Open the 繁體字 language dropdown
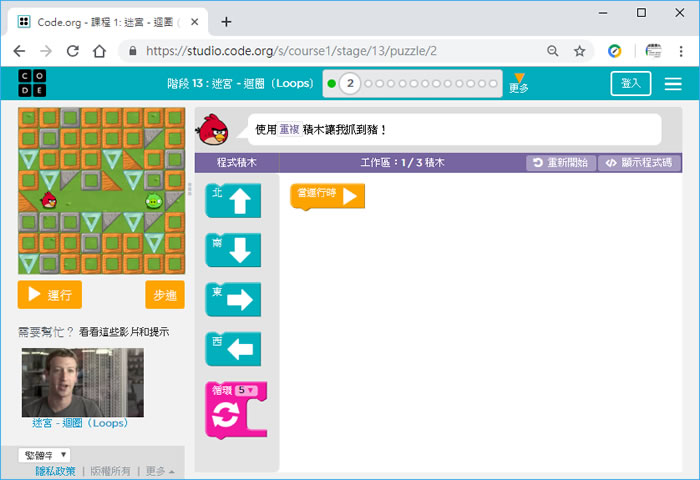Viewport: 700px width, 480px height. click(x=44, y=455)
